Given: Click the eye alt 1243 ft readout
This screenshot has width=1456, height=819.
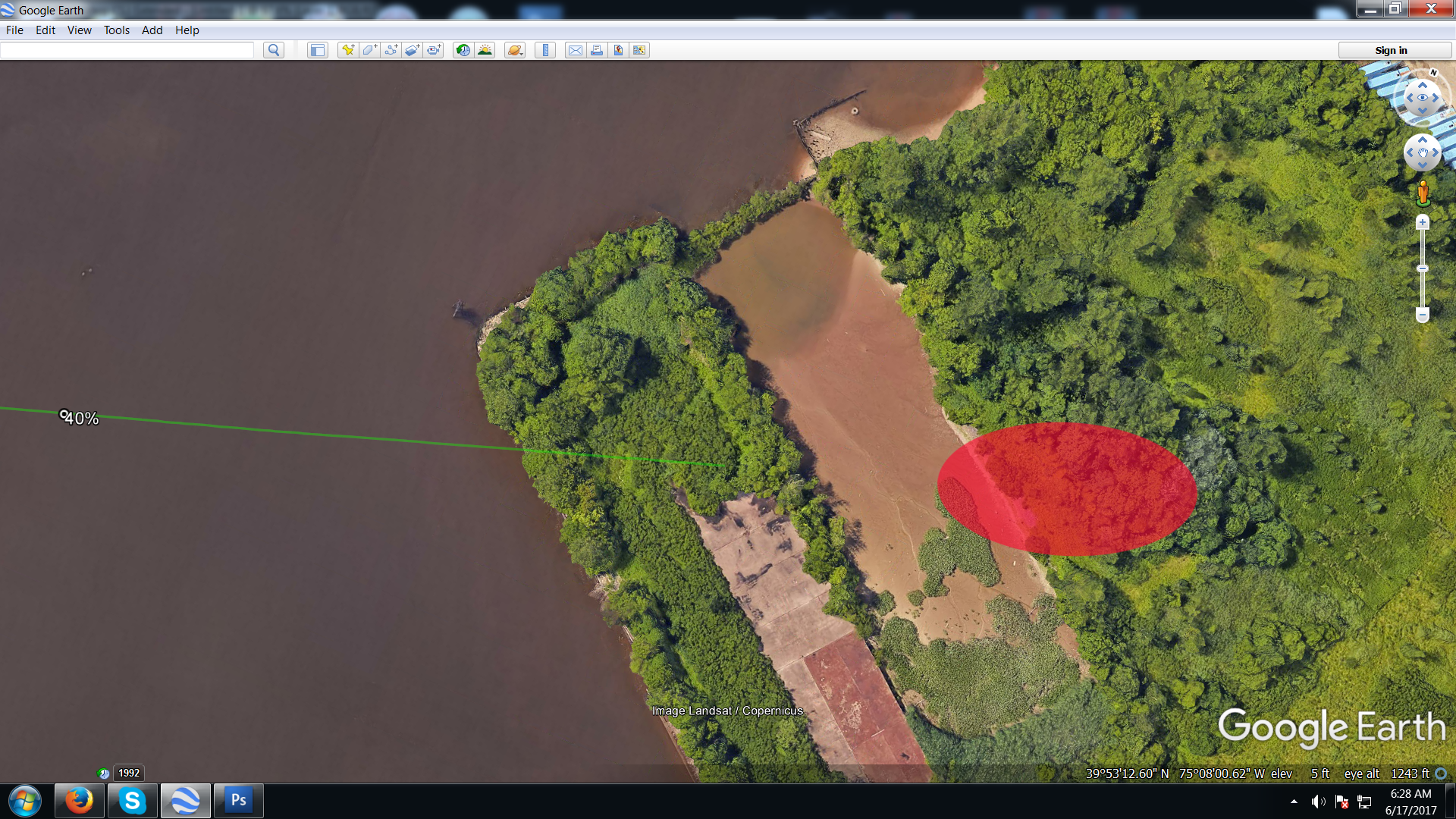Looking at the screenshot, I should point(1386,773).
